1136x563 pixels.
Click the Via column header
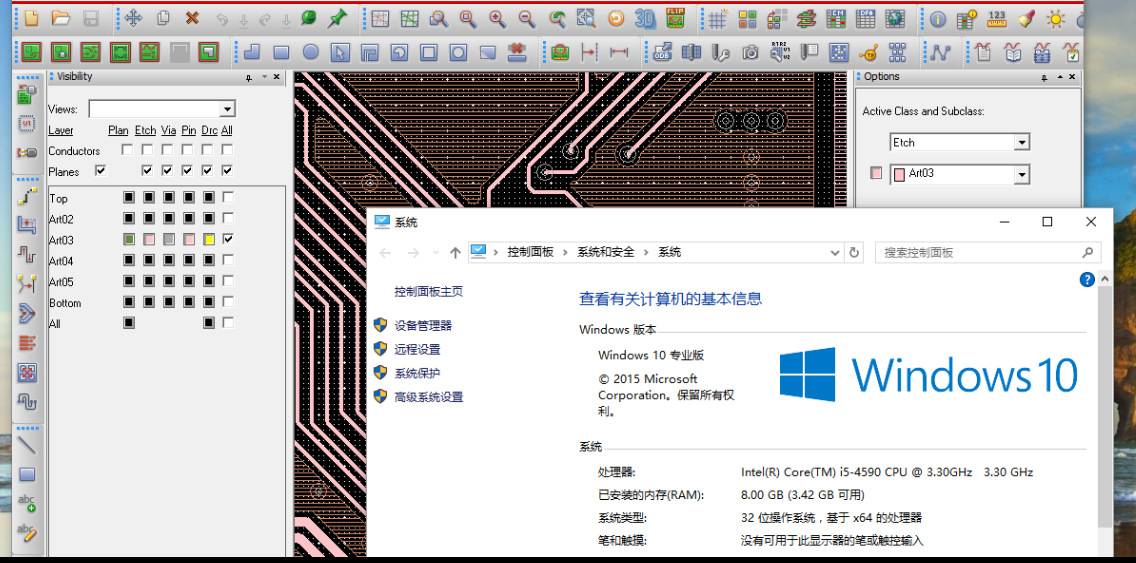tap(169, 130)
